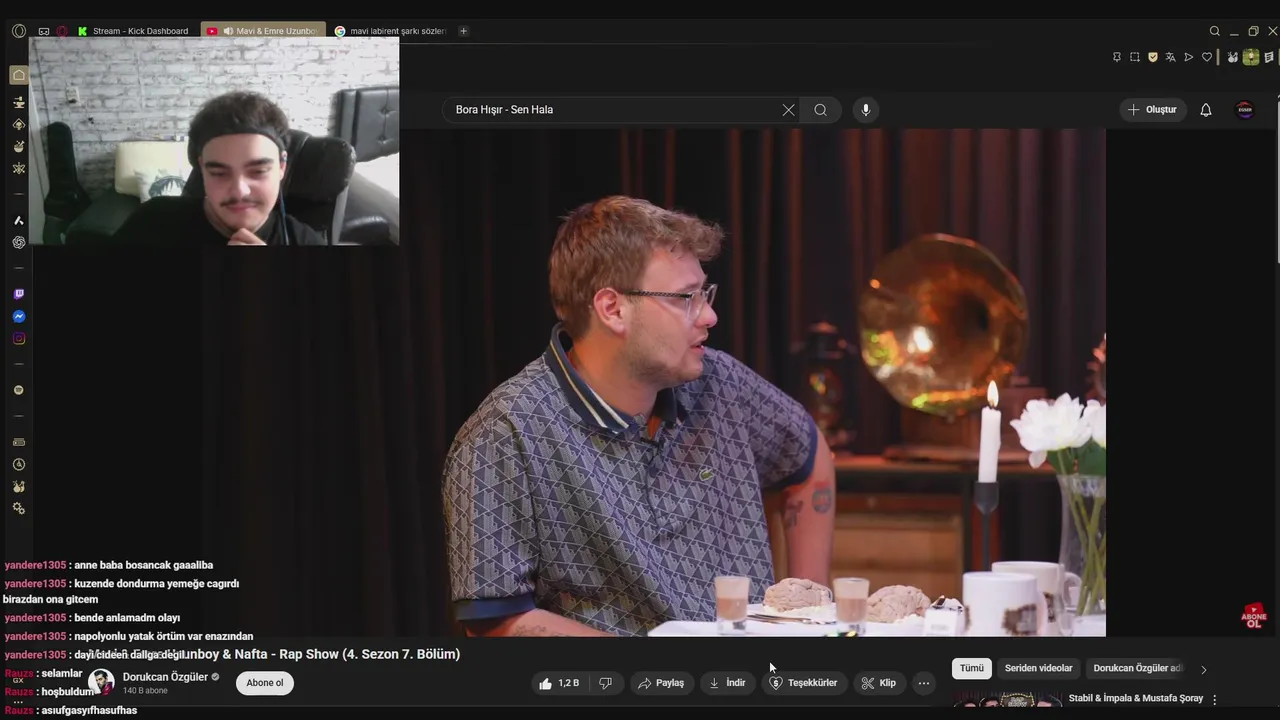Open the ad blocker shield icon

point(1153,57)
